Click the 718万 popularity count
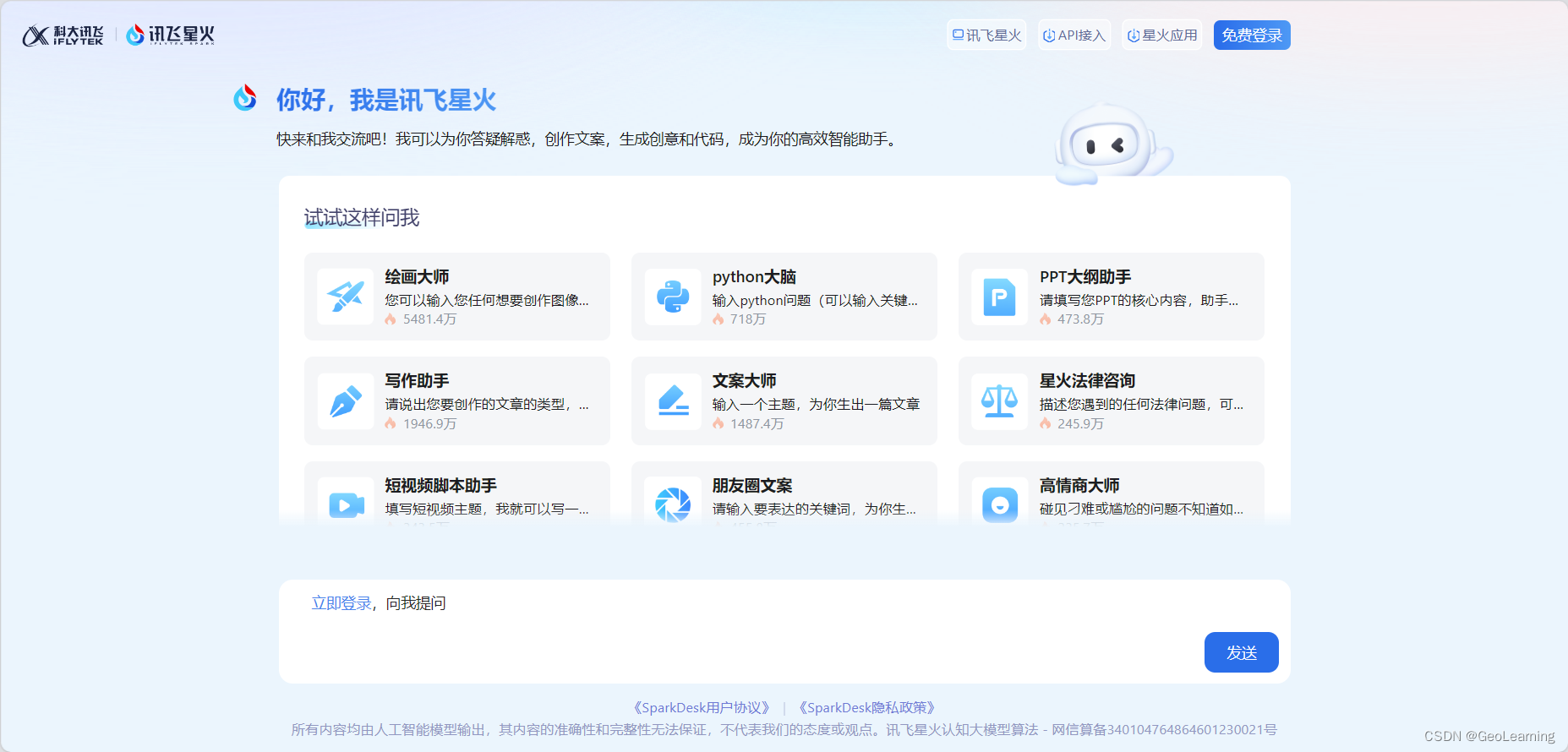The height and width of the screenshot is (752, 1568). click(x=748, y=319)
